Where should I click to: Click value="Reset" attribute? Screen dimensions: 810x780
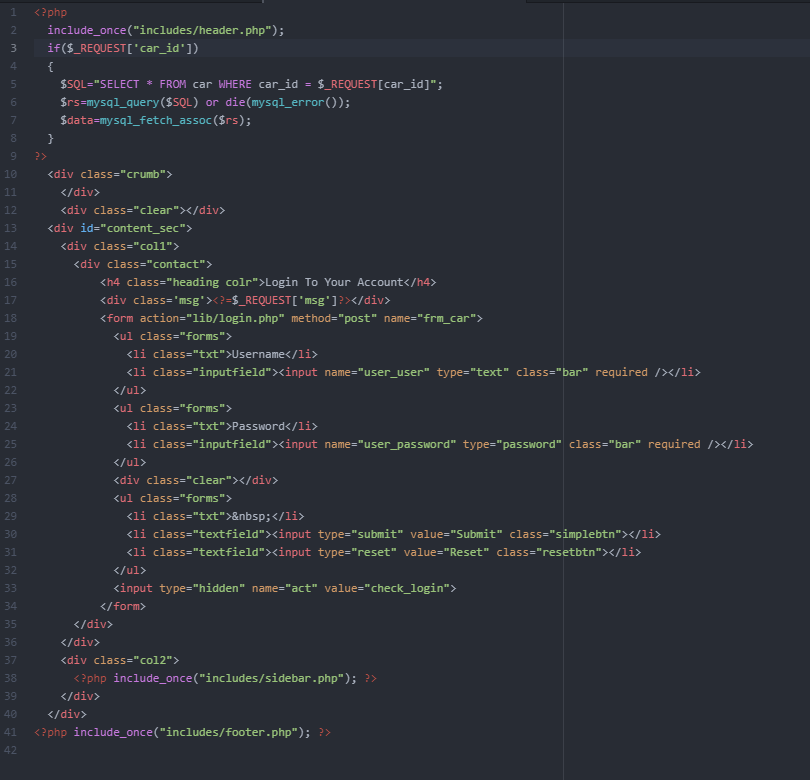[x=446, y=552]
